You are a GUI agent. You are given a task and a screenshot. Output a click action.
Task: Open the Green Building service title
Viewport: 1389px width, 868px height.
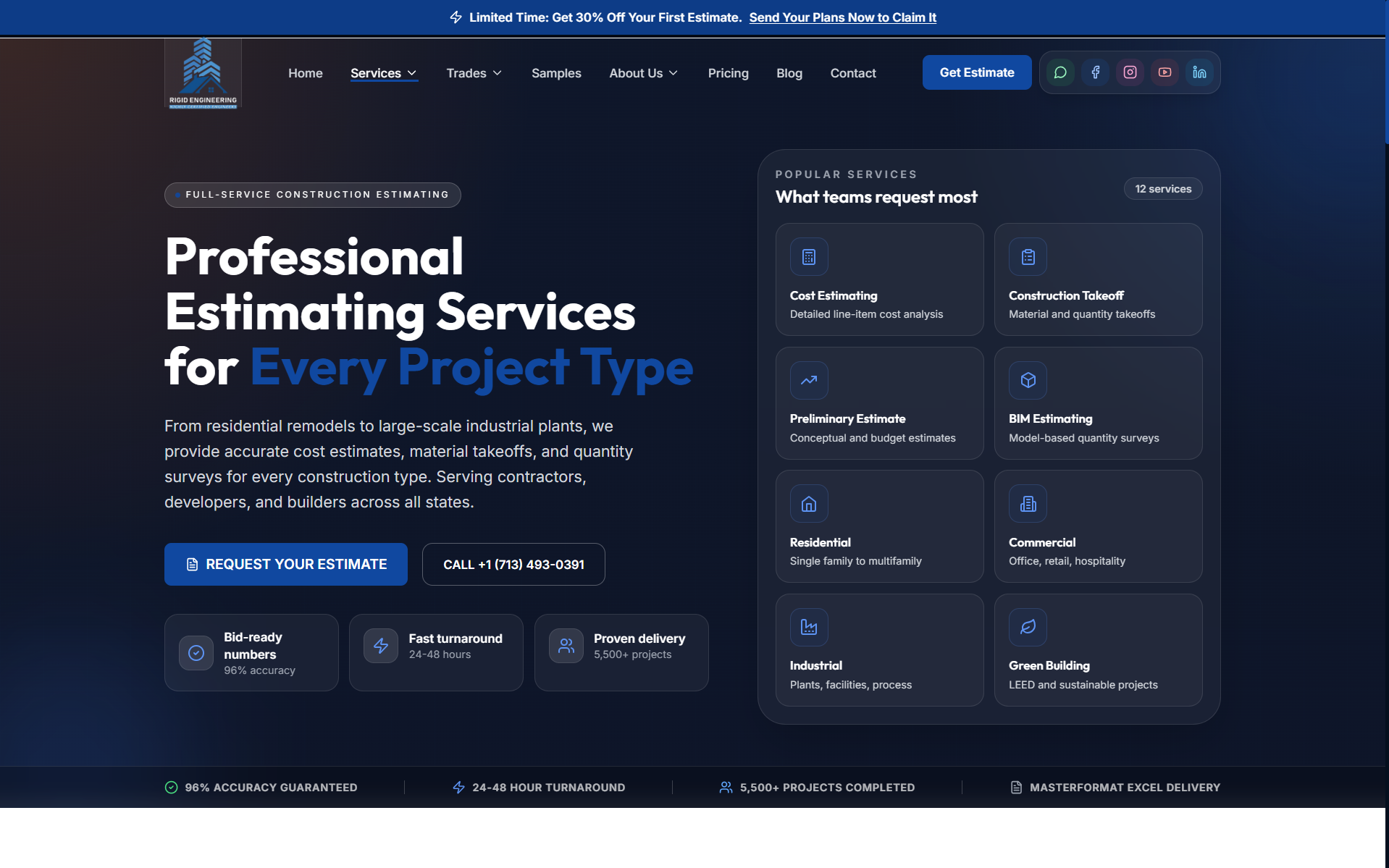coord(1049,665)
